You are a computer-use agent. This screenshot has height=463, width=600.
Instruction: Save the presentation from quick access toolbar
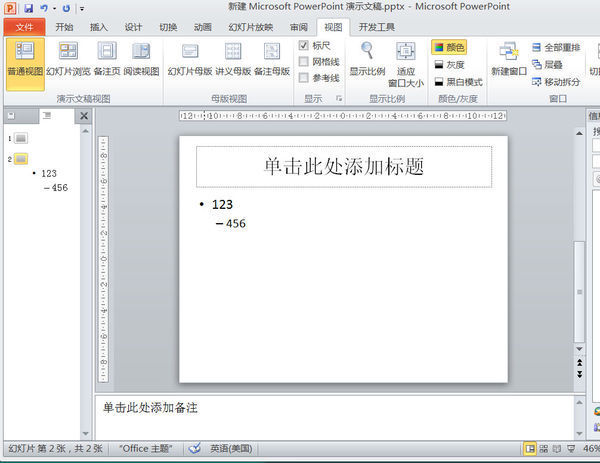(x=29, y=8)
